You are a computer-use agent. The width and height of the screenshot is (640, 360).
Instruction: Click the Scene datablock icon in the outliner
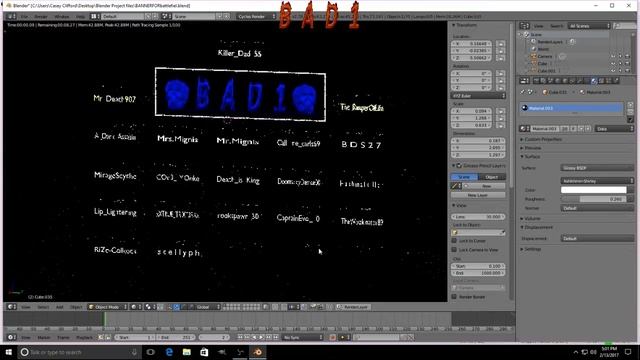point(527,35)
